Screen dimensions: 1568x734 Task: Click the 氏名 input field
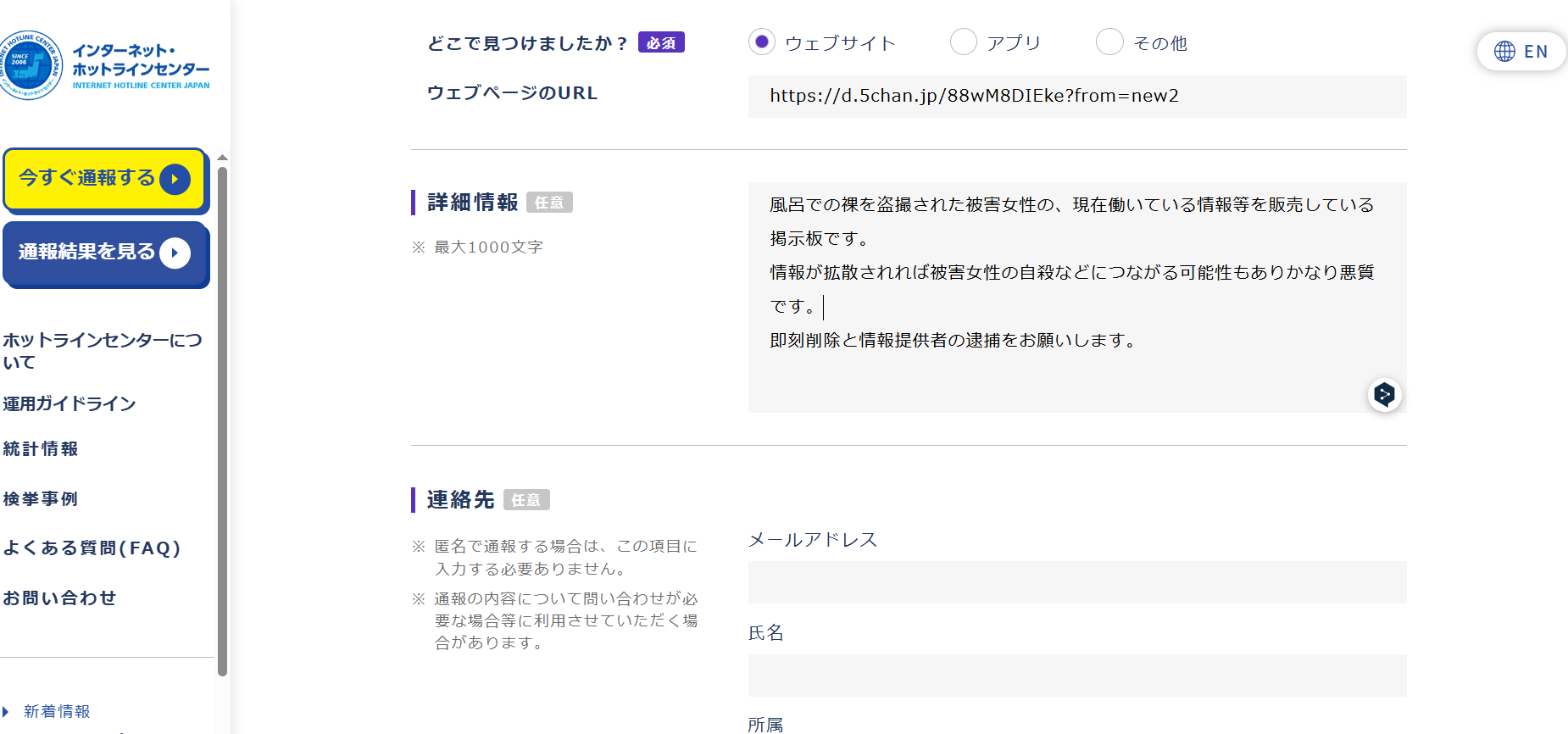tap(1076, 676)
